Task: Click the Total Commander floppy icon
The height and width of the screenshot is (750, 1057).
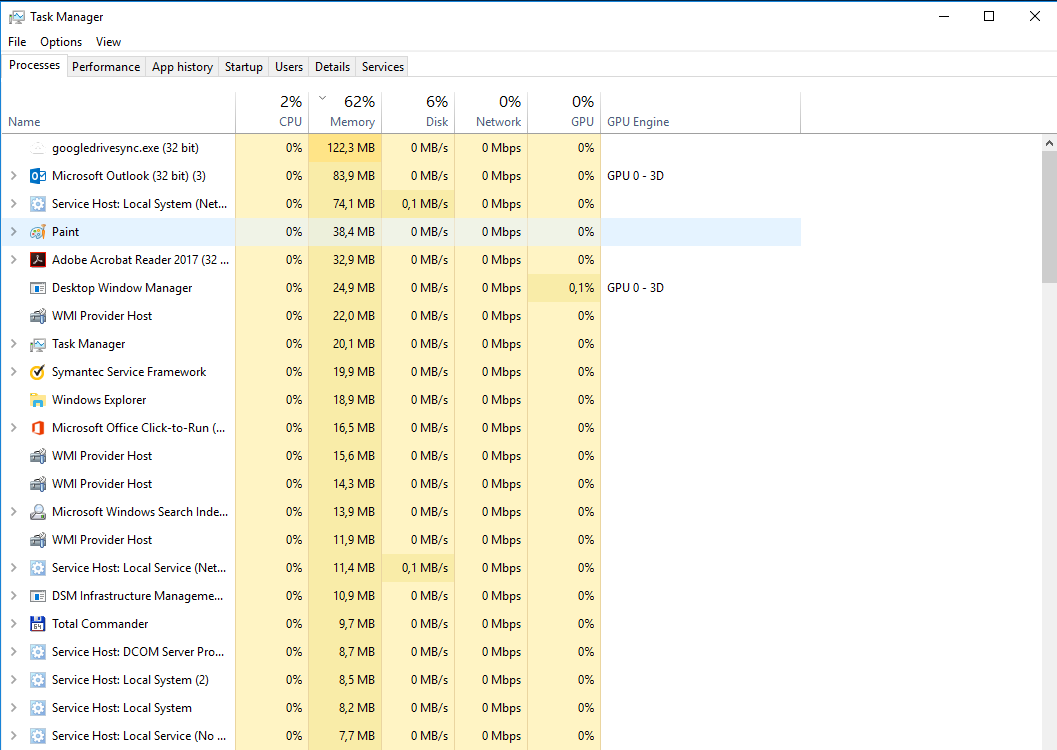Action: coord(38,624)
